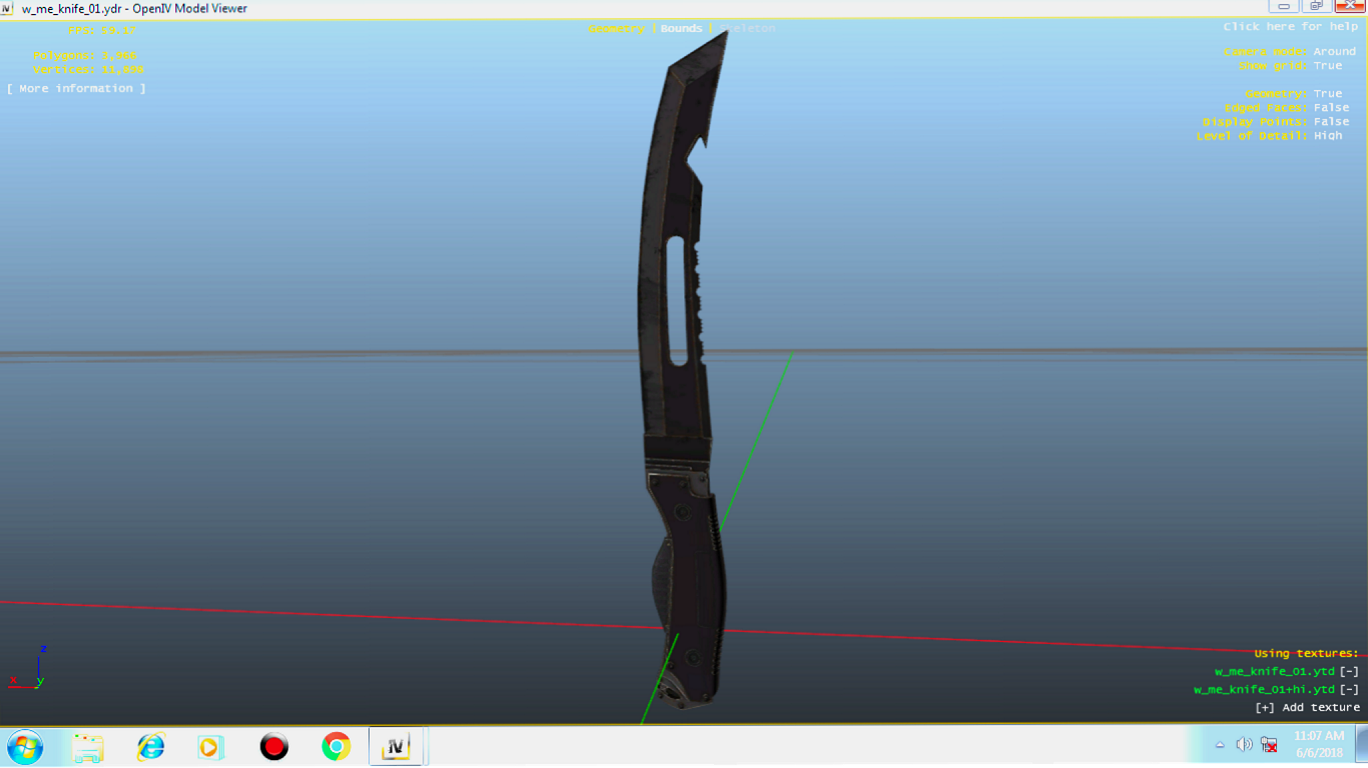Enable the Display Points option
This screenshot has height=768, width=1368.
click(1330, 122)
